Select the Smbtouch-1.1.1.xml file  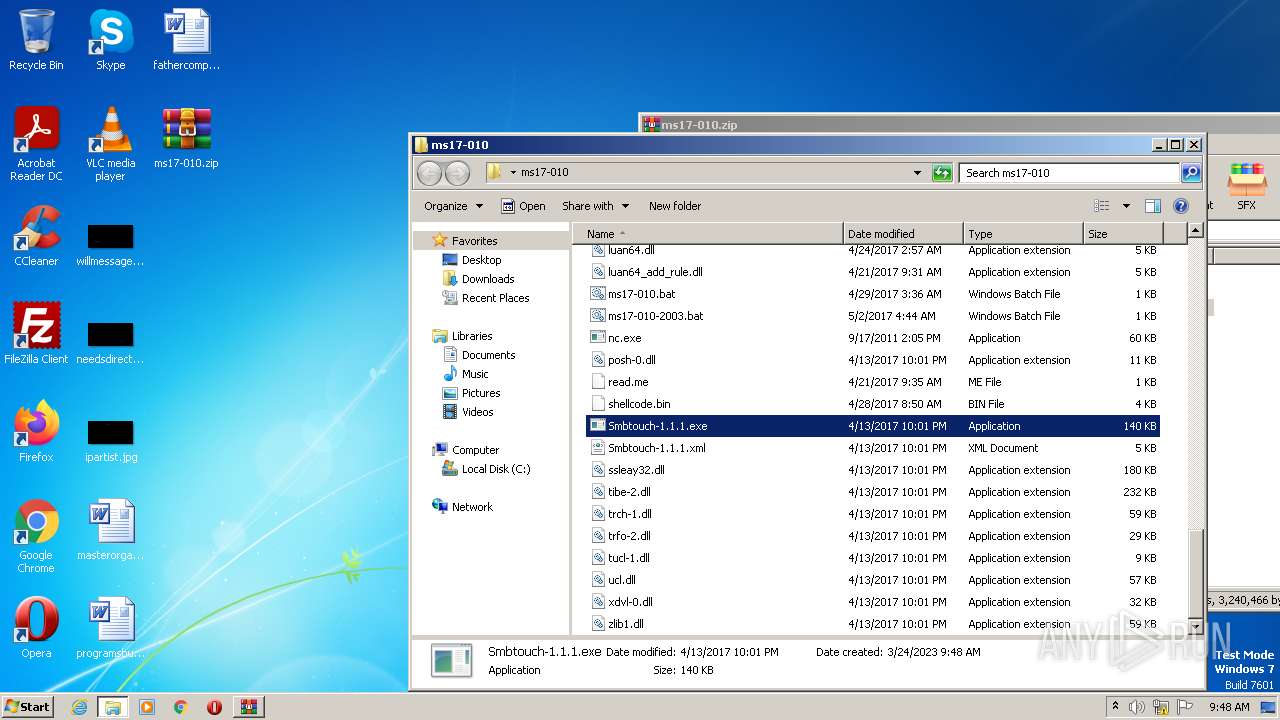(x=873, y=448)
